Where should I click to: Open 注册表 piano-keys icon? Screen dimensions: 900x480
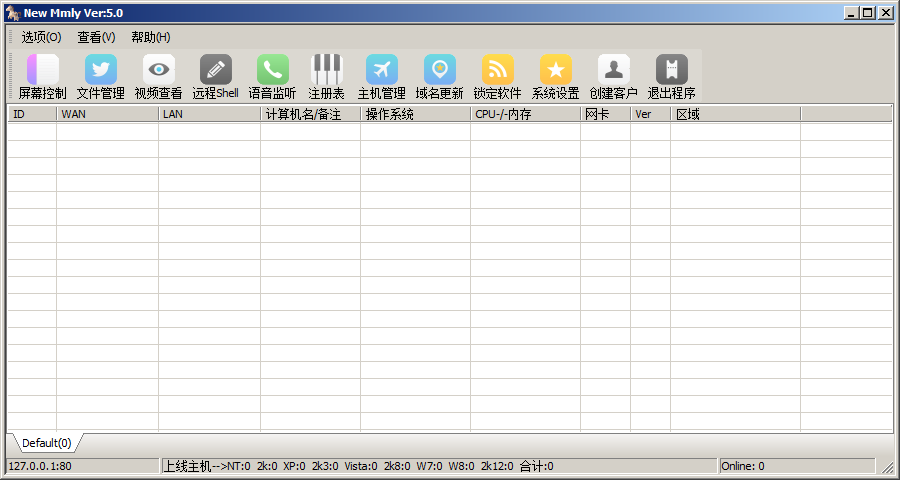click(x=327, y=70)
